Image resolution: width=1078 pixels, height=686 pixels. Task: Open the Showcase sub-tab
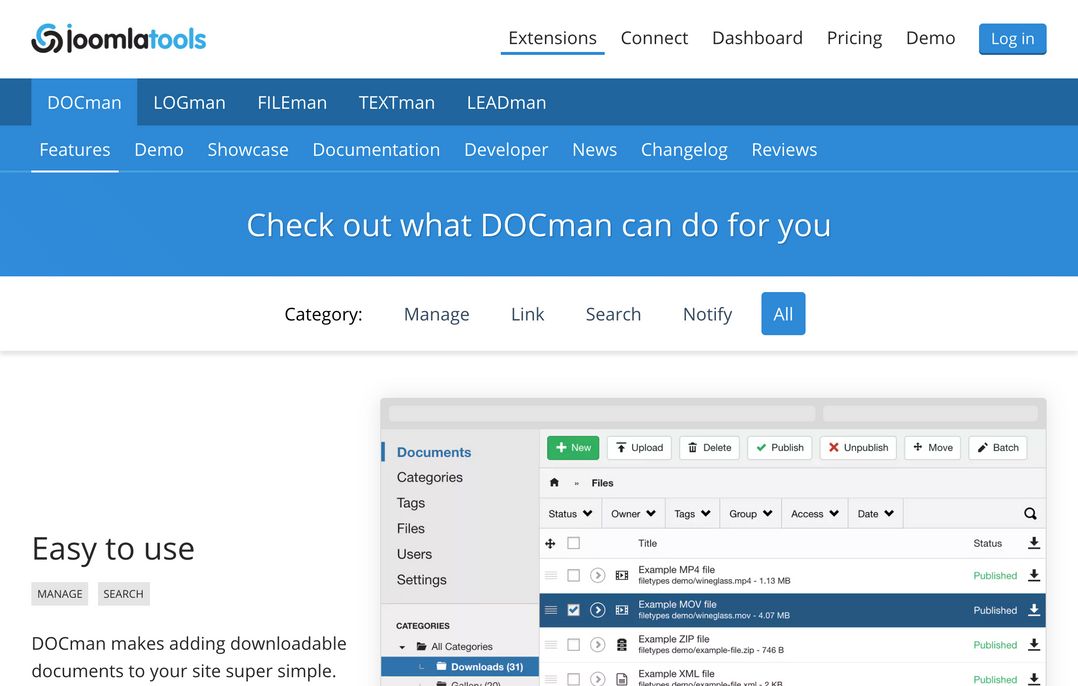[x=248, y=150]
